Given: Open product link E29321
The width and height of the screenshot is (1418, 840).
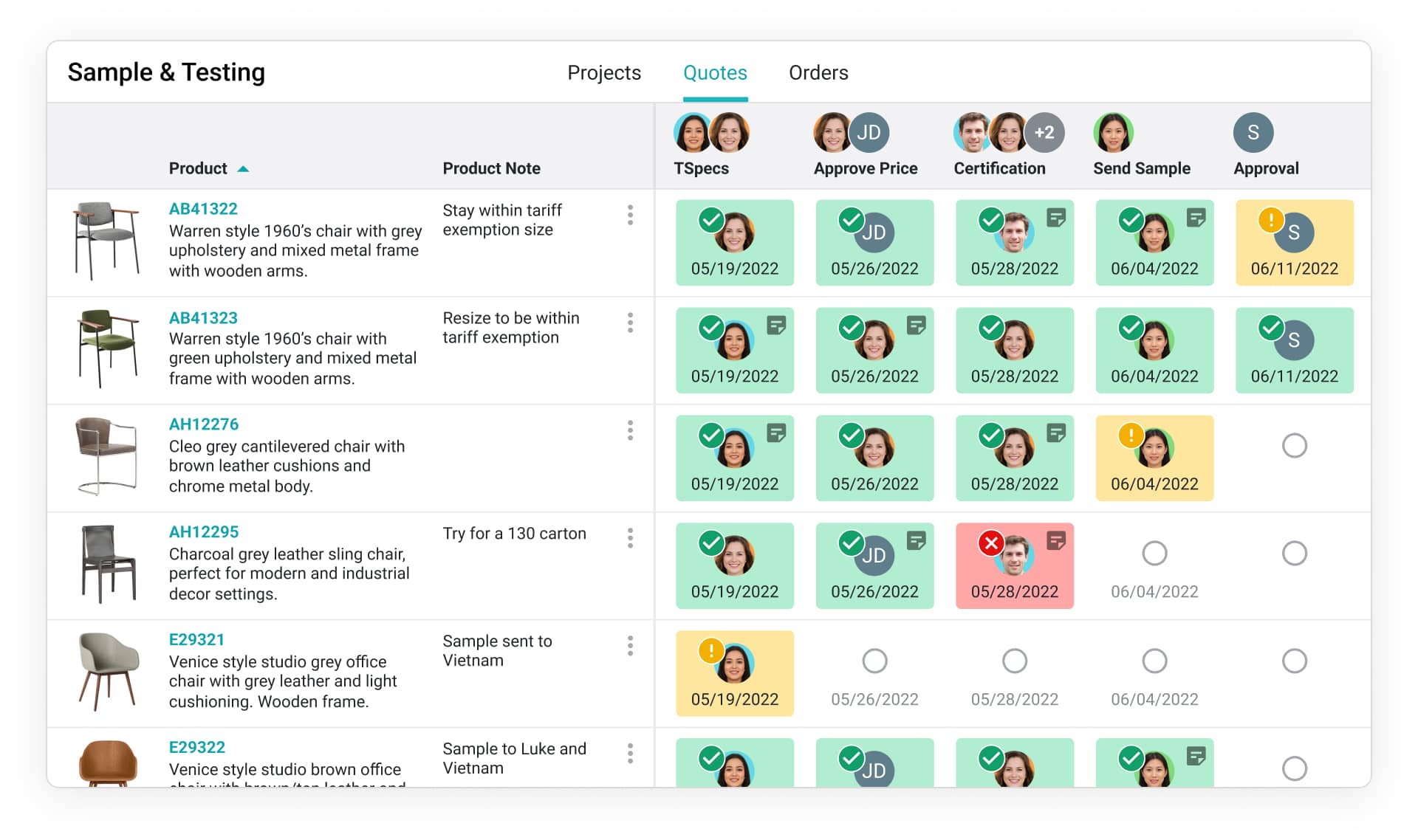Looking at the screenshot, I should point(196,640).
